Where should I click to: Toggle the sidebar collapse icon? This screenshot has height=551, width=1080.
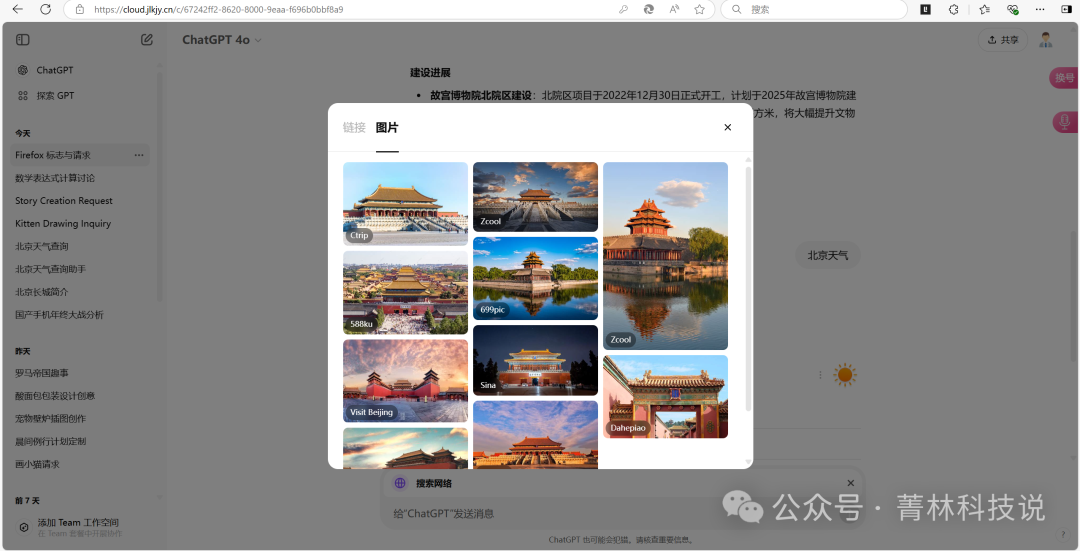tap(23, 40)
